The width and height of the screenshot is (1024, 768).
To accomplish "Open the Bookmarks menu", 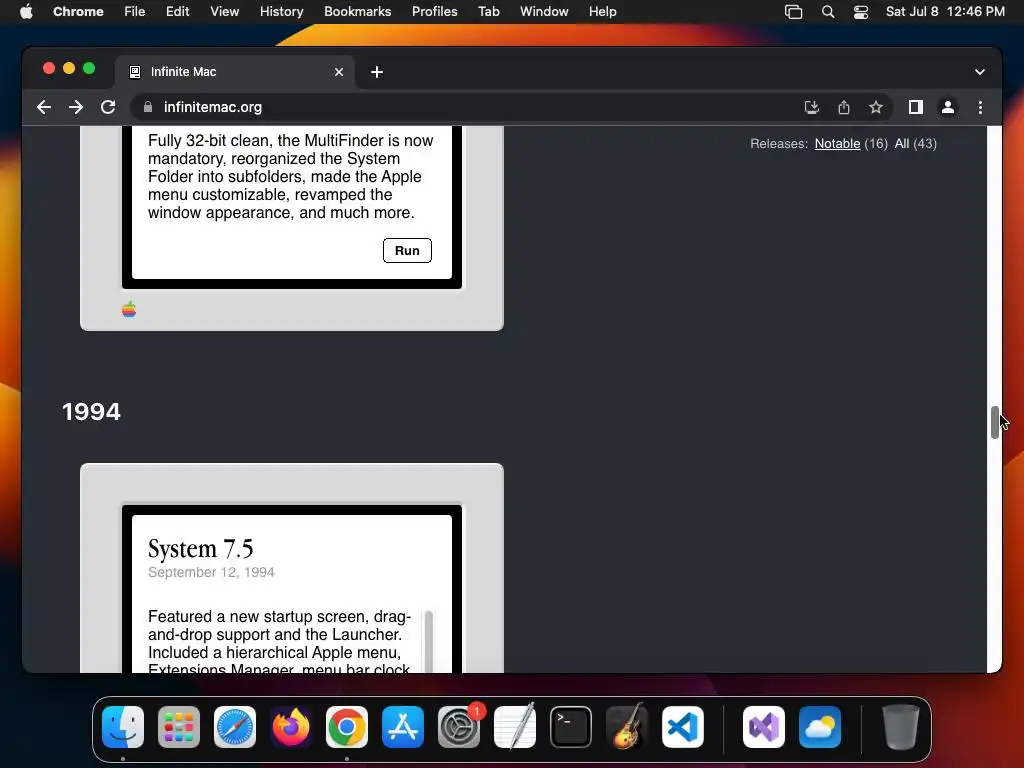I will click(357, 12).
